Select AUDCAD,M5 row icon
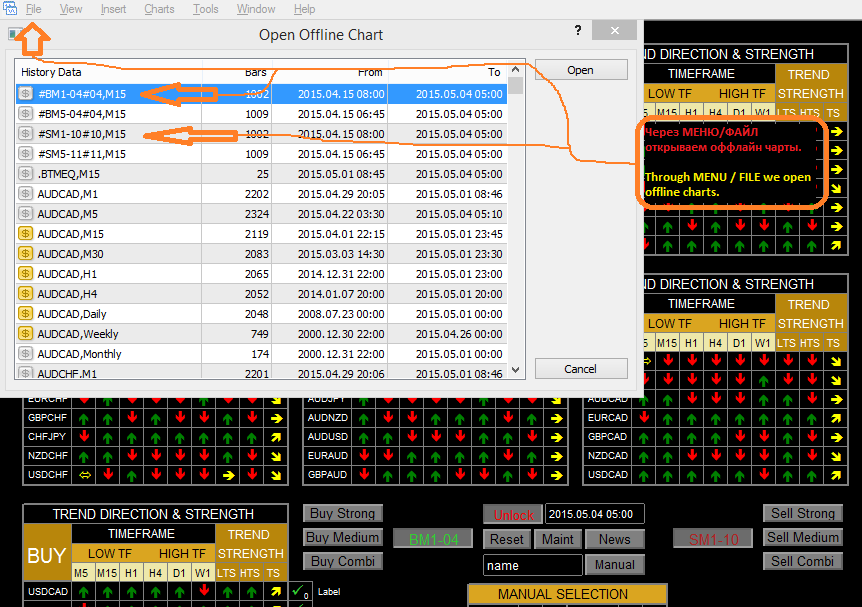 point(25,213)
